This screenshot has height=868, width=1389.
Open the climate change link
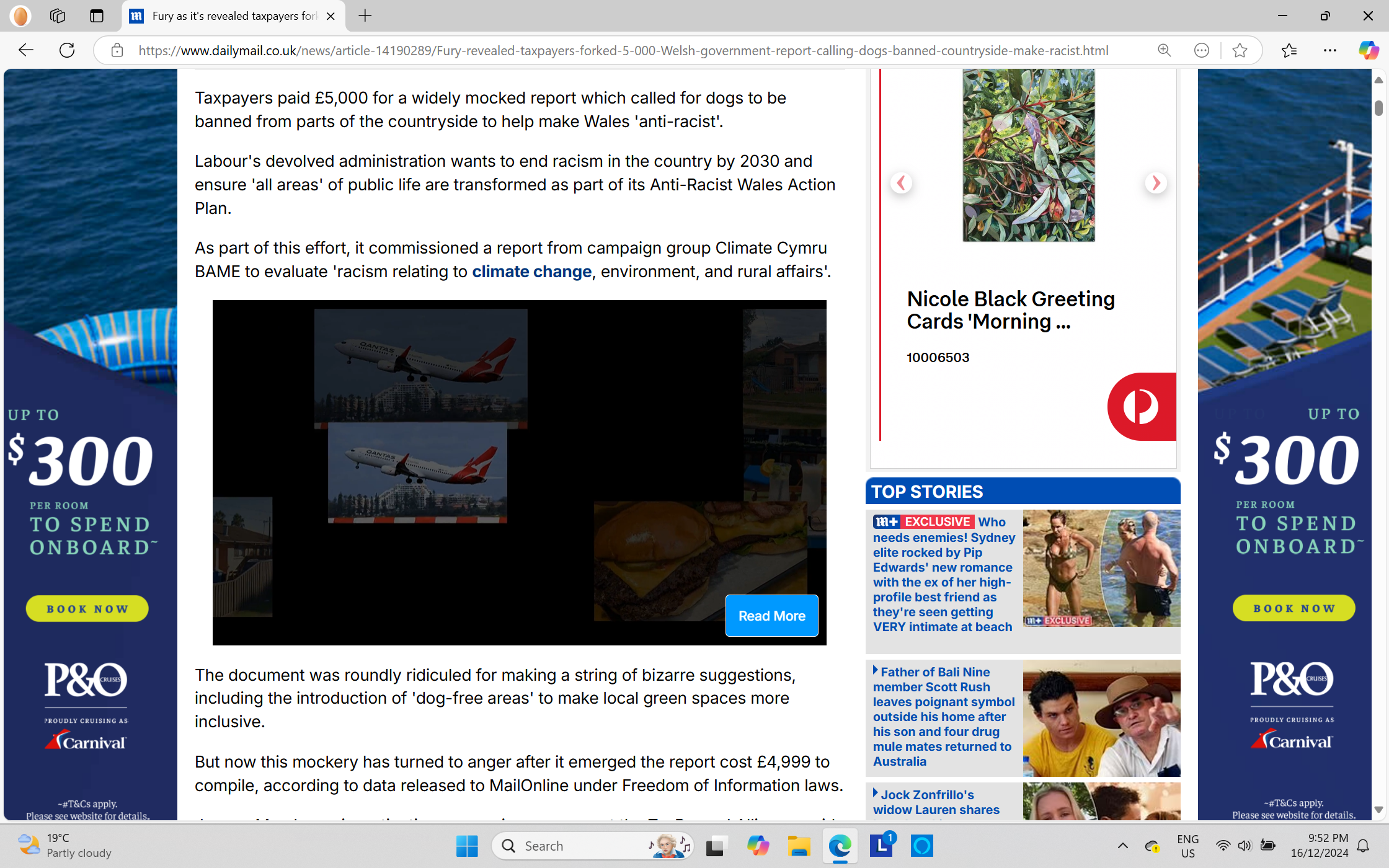(531, 272)
